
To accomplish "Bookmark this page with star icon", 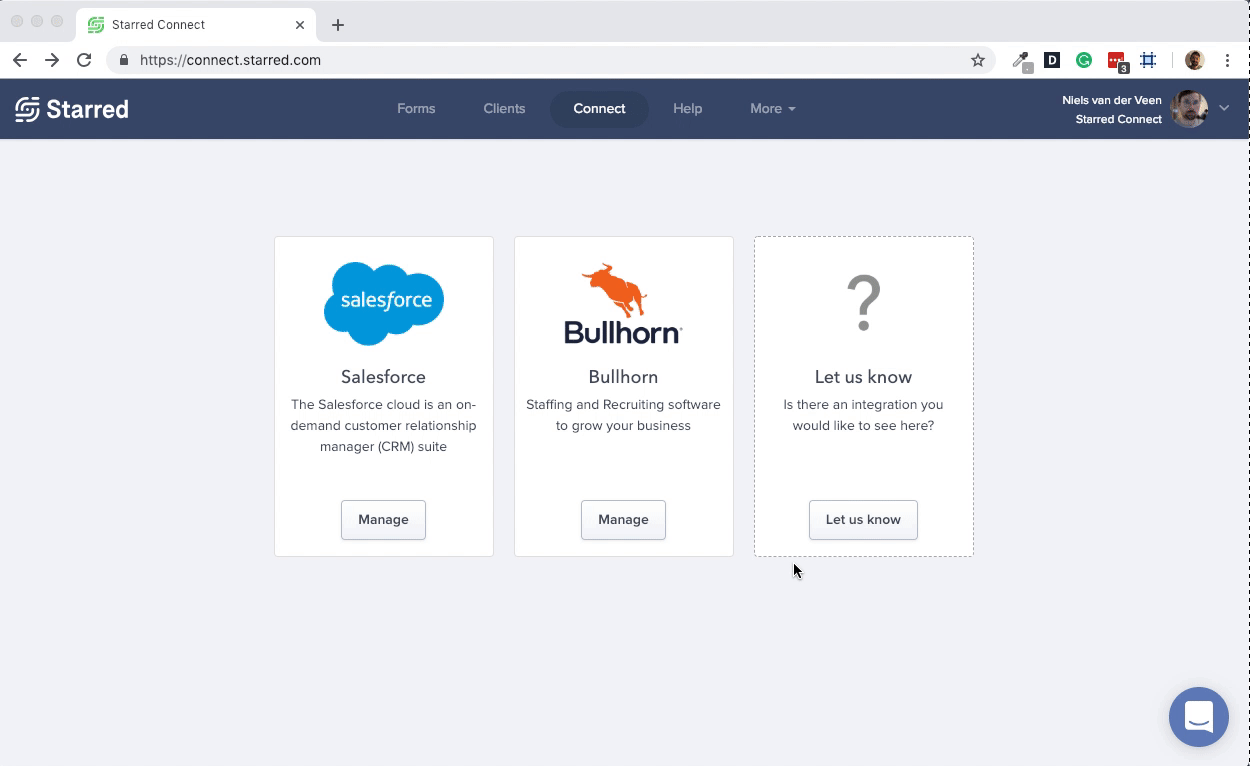I will tap(978, 60).
